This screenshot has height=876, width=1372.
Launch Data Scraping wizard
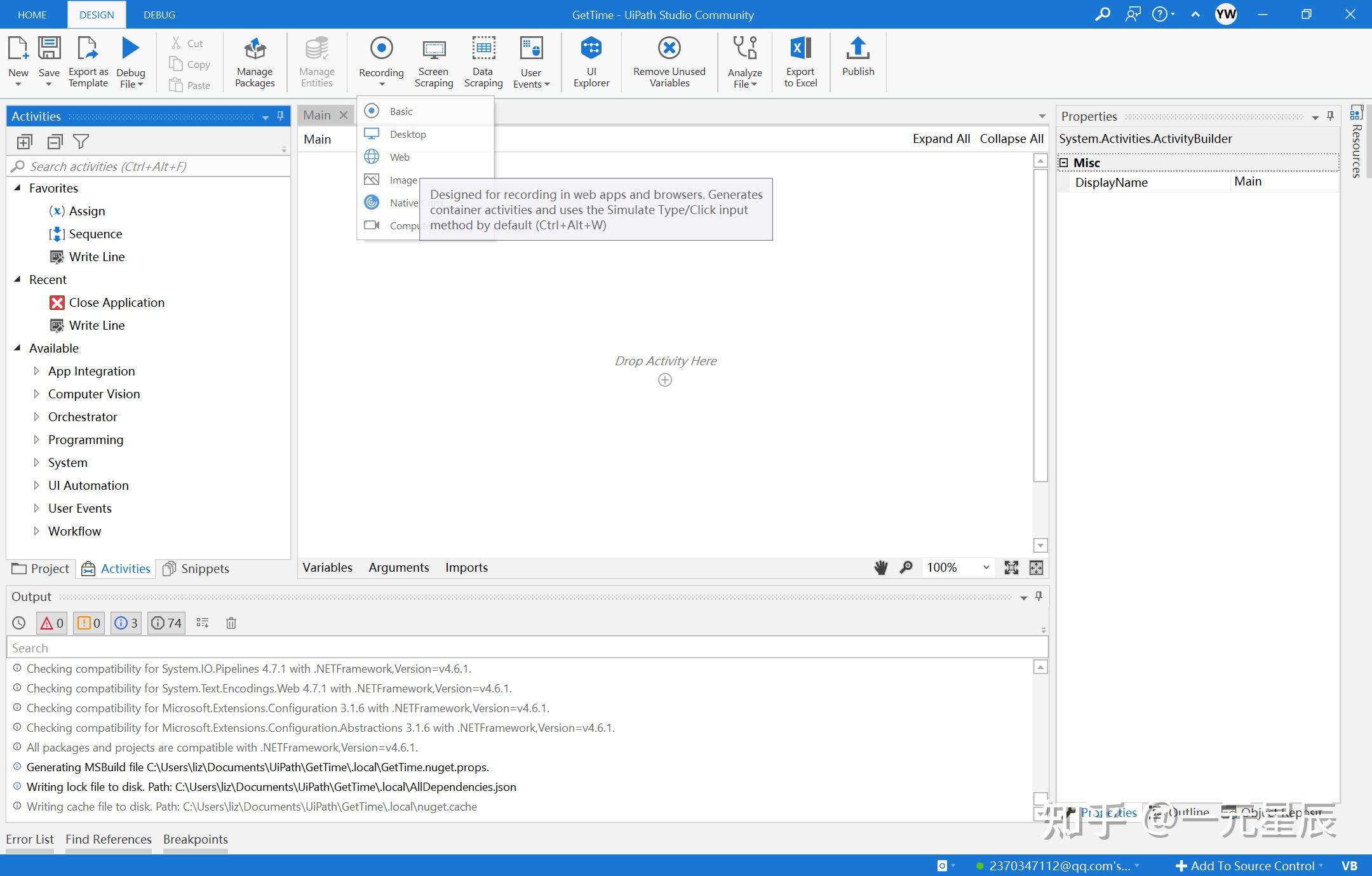pos(483,62)
